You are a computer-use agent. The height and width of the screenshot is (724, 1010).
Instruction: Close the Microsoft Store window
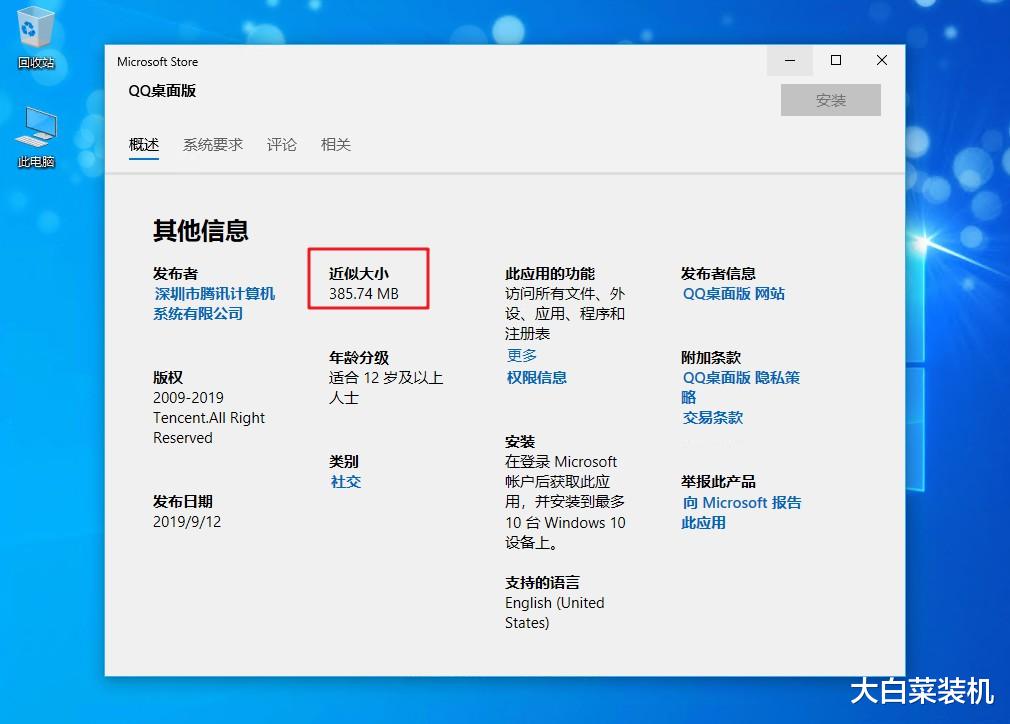pos(881,60)
